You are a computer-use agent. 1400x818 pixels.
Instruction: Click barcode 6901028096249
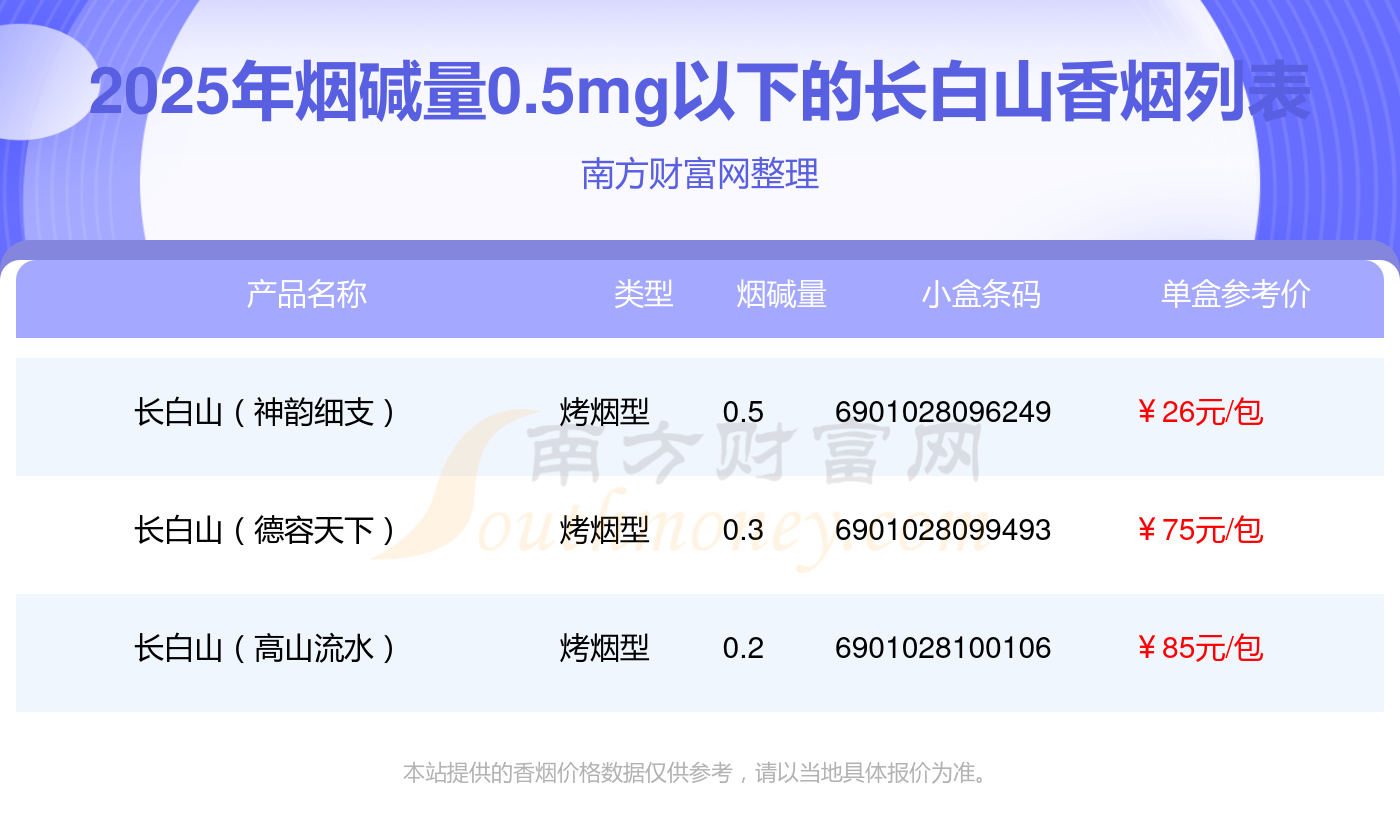943,412
